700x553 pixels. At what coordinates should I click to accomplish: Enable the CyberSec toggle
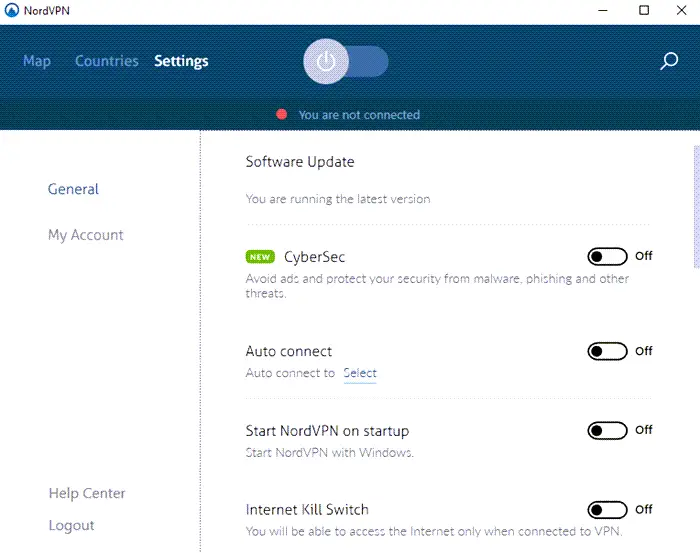click(x=607, y=257)
